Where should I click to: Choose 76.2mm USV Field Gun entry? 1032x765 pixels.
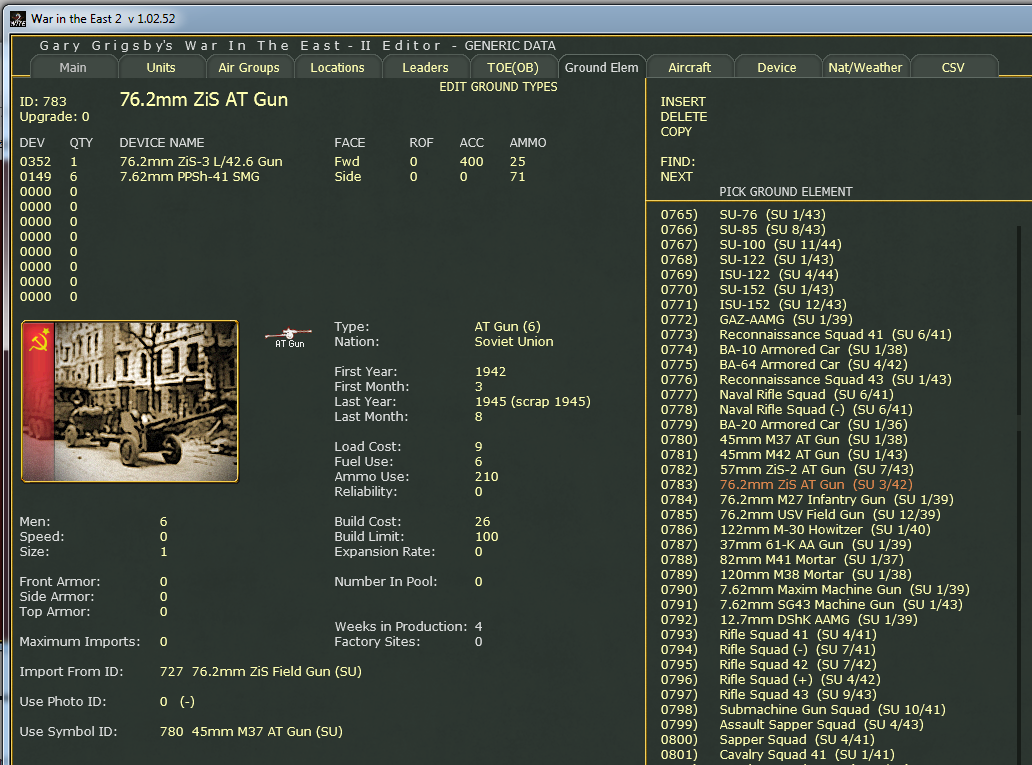[x=830, y=515]
